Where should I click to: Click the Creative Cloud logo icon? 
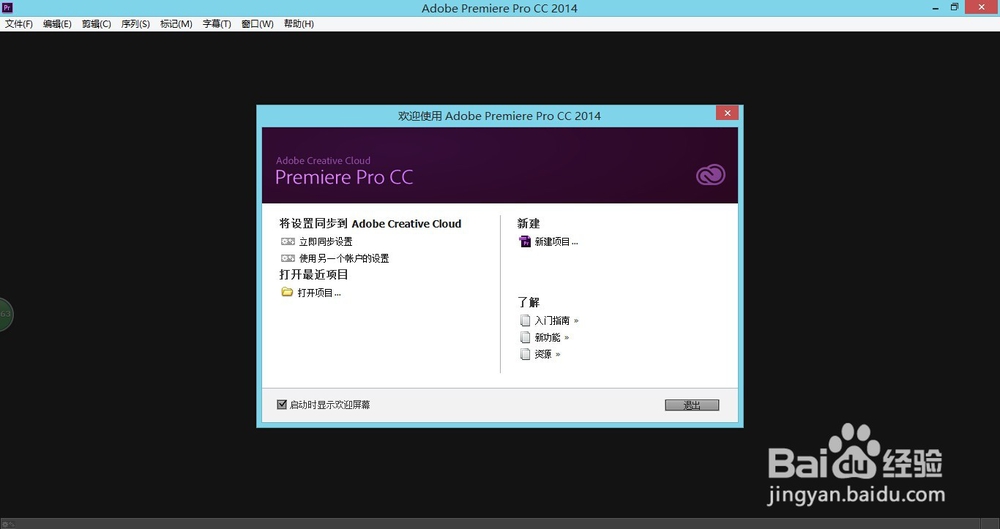(710, 175)
